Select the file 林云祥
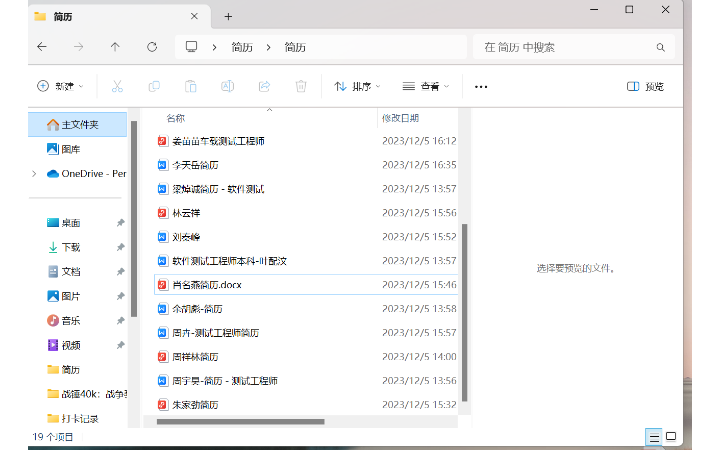Image resolution: width=720 pixels, height=450 pixels. pyautogui.click(x=186, y=213)
